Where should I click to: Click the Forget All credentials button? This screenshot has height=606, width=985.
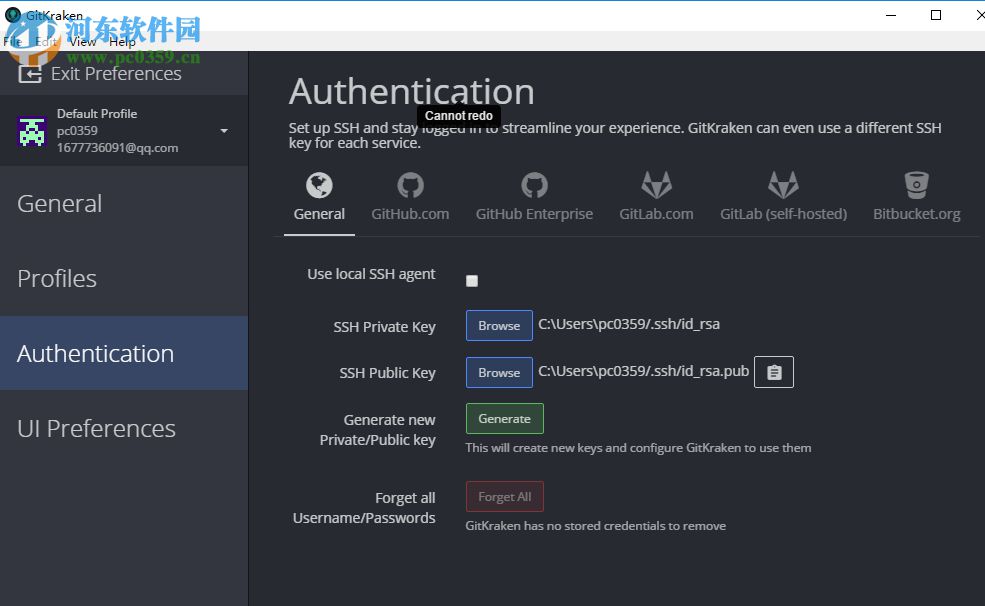pos(504,496)
